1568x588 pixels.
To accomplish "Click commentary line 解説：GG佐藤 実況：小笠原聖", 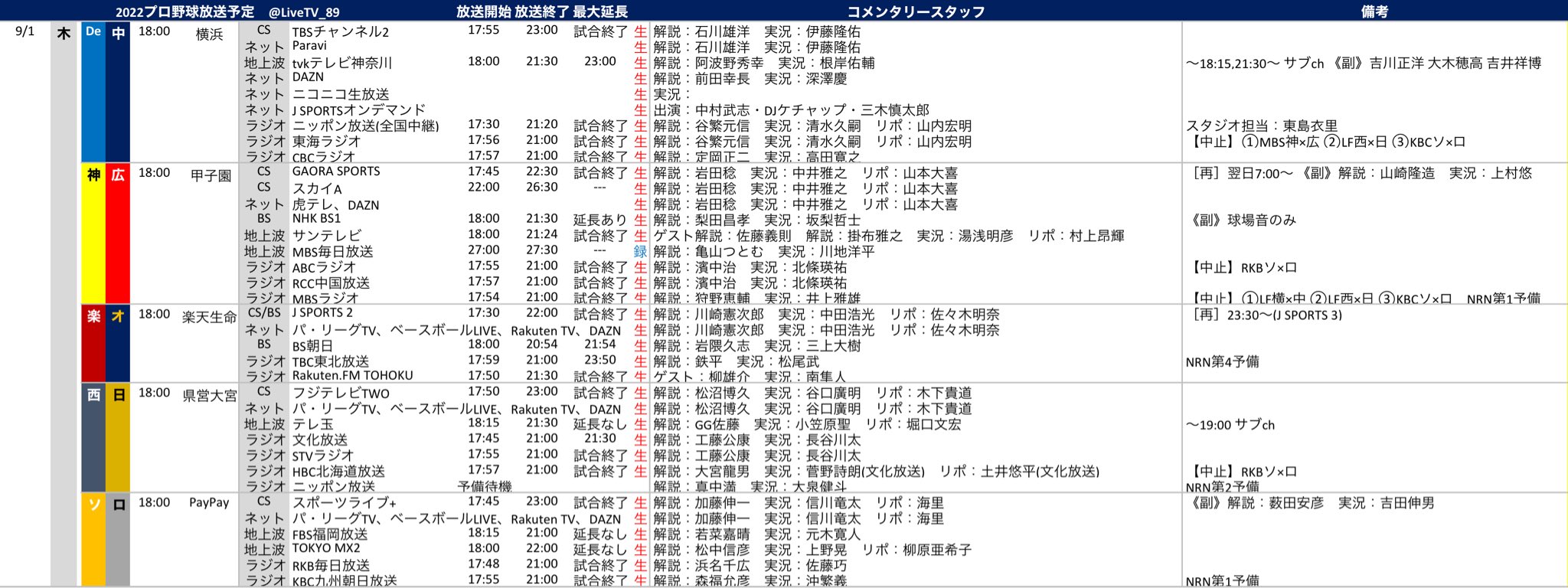I will pyautogui.click(x=752, y=424).
